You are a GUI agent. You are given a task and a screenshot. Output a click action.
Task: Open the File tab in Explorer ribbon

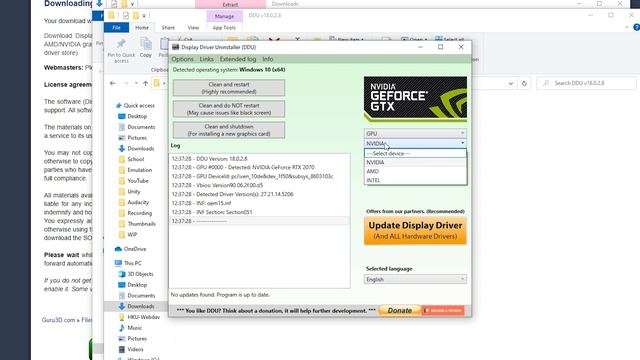point(116,27)
